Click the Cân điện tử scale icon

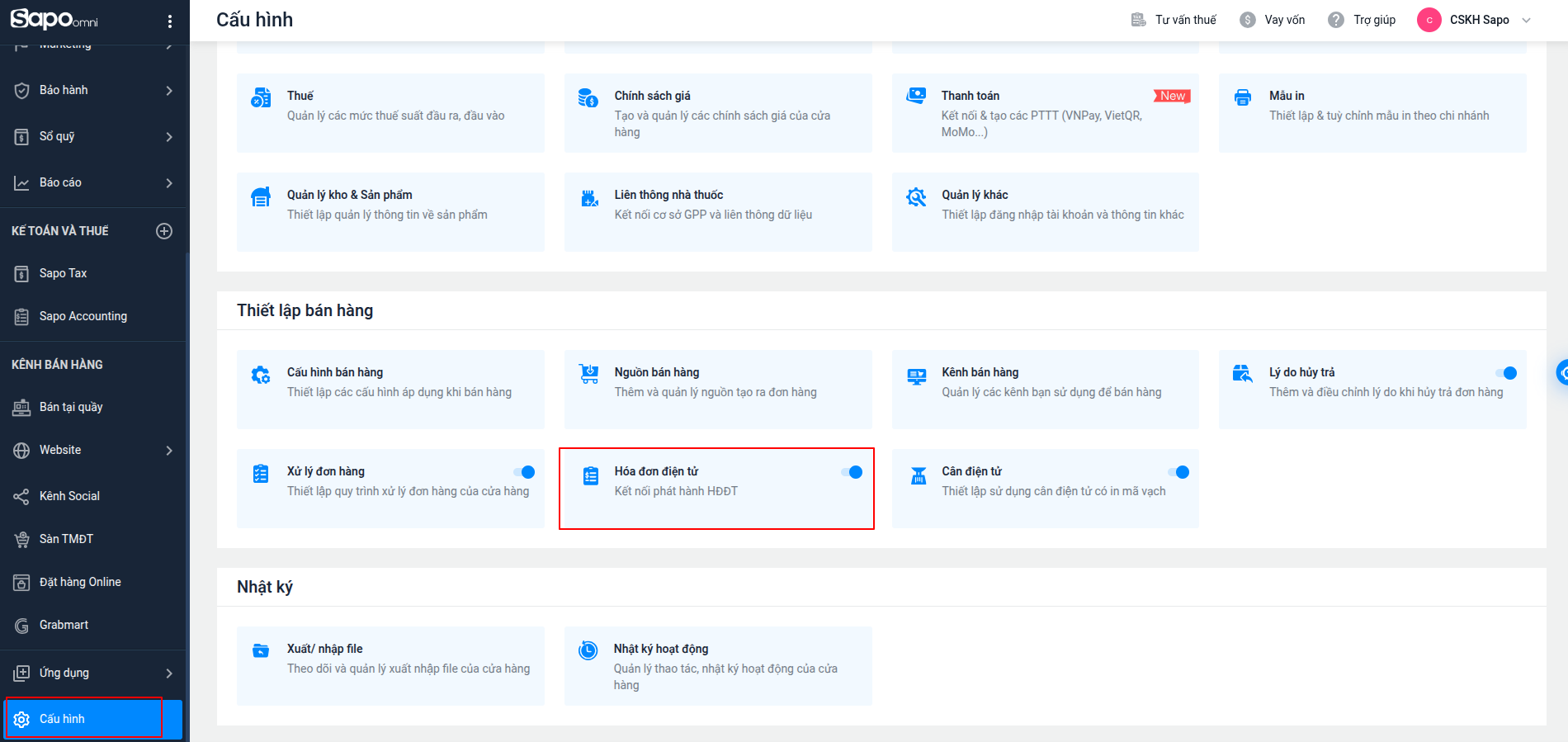919,475
